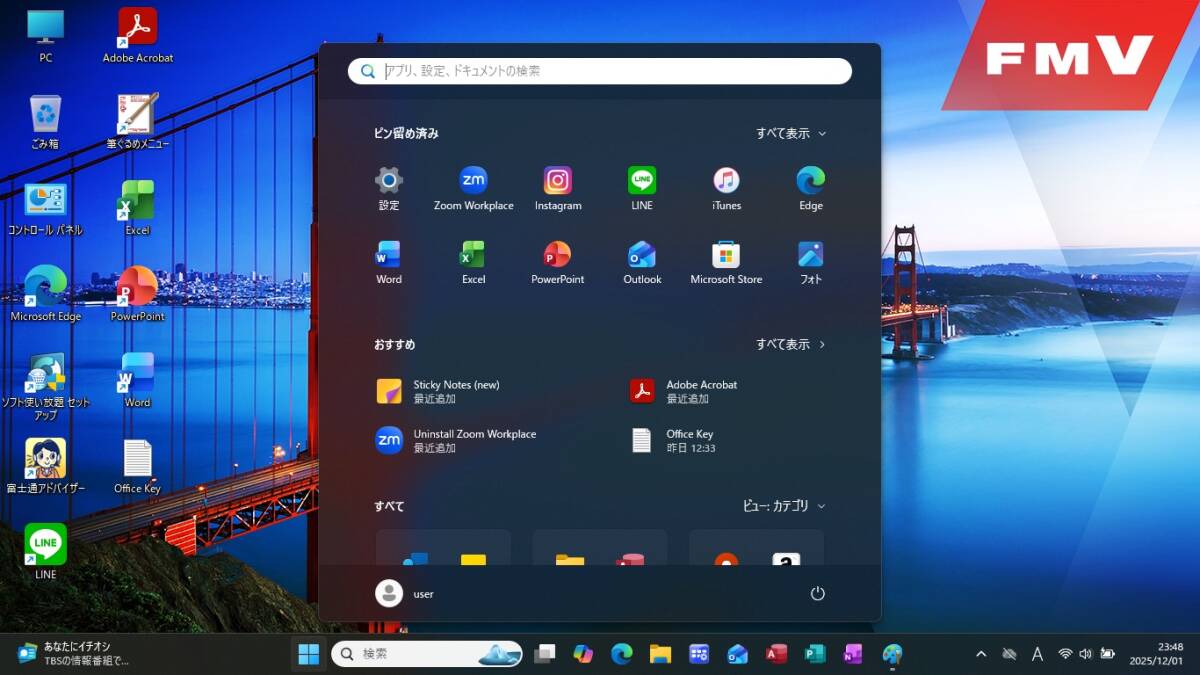Open ソフト使い放題 セットアップ shortcut
1200x675 pixels.
[x=46, y=386]
